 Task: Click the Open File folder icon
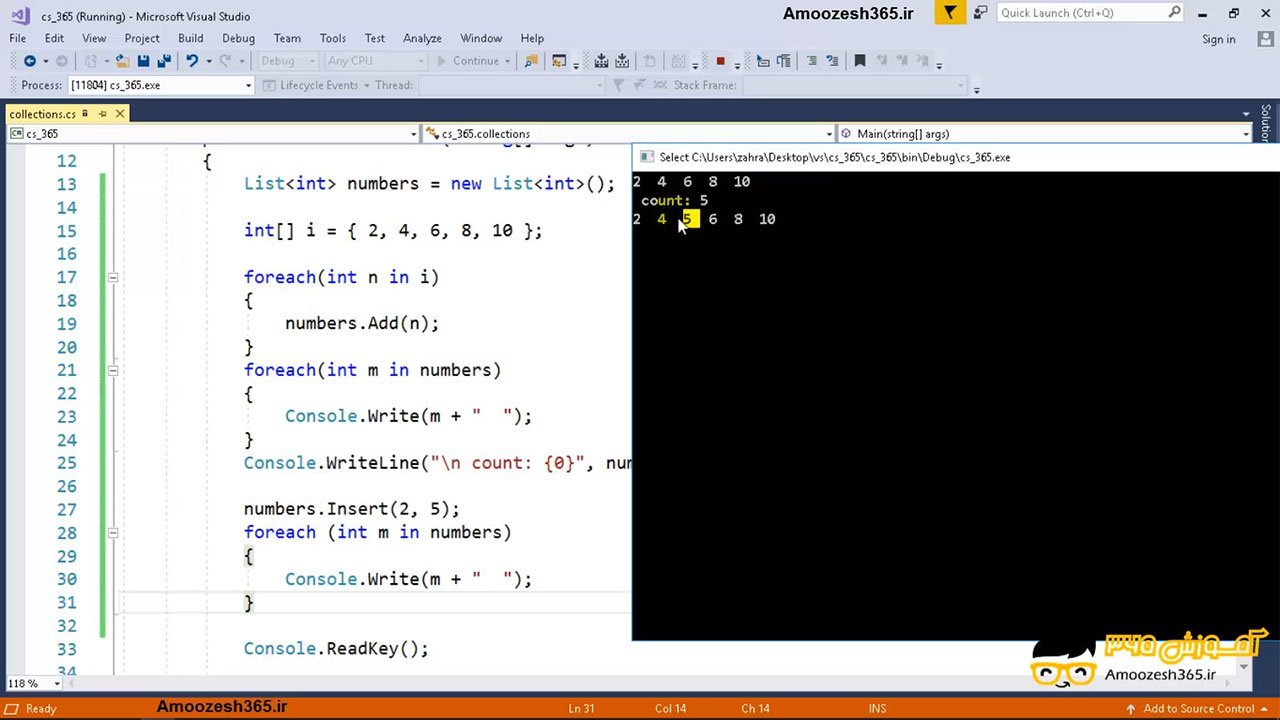tap(123, 61)
